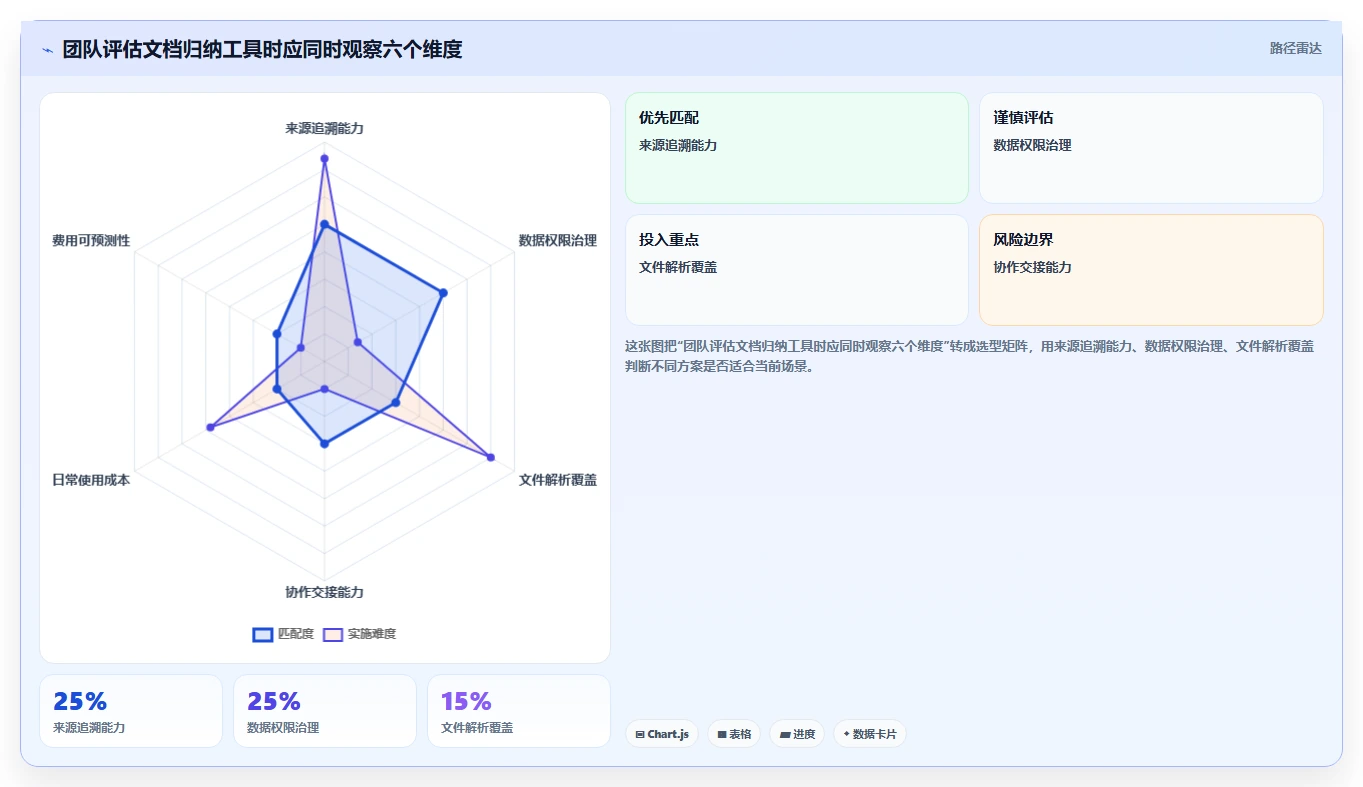The height and width of the screenshot is (787, 1363).
Task: Click the 匹配度 point on 协作交接能力 axis
Action: [x=324, y=443]
